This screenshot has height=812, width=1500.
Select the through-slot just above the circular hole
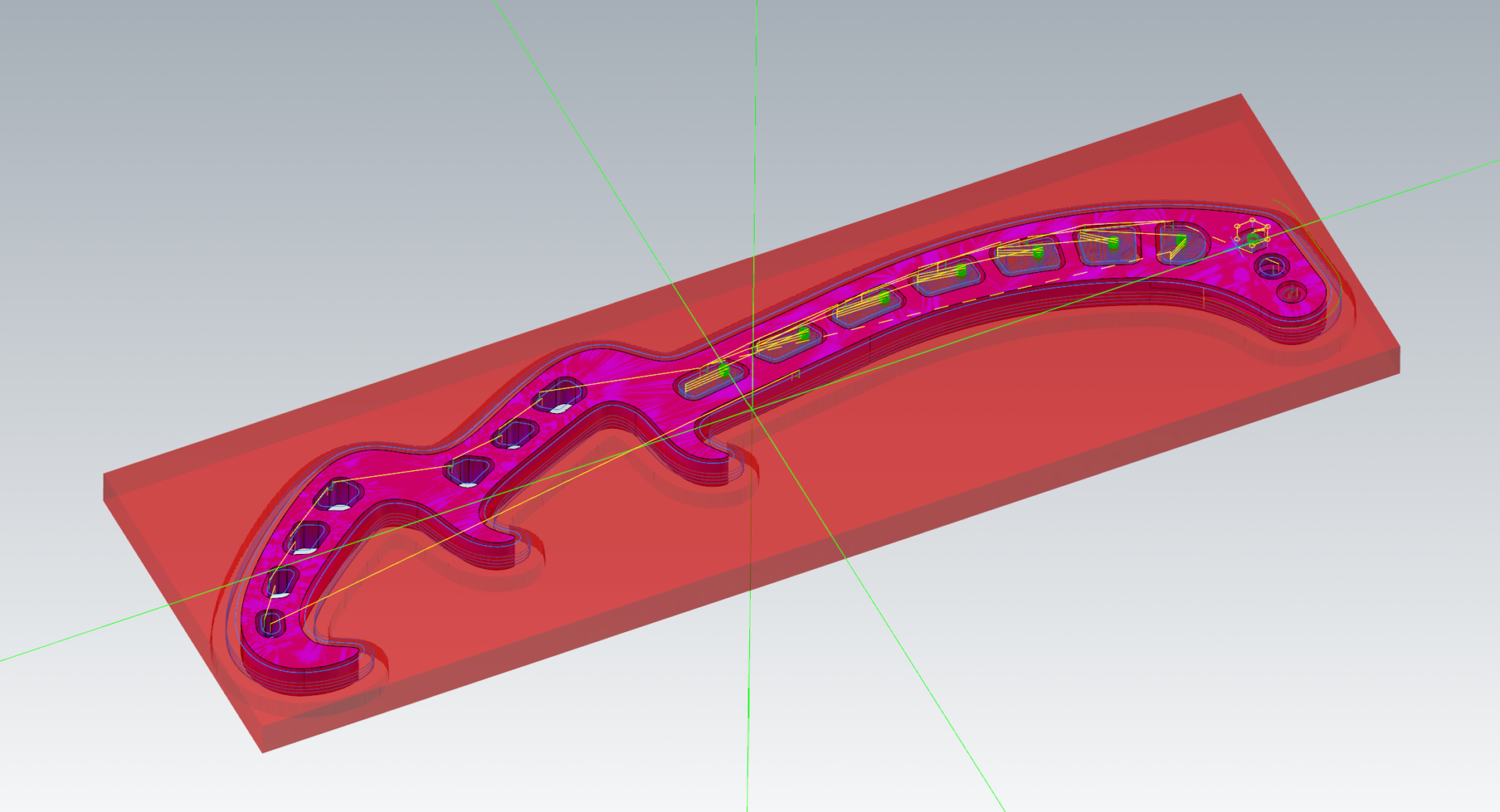point(282,583)
